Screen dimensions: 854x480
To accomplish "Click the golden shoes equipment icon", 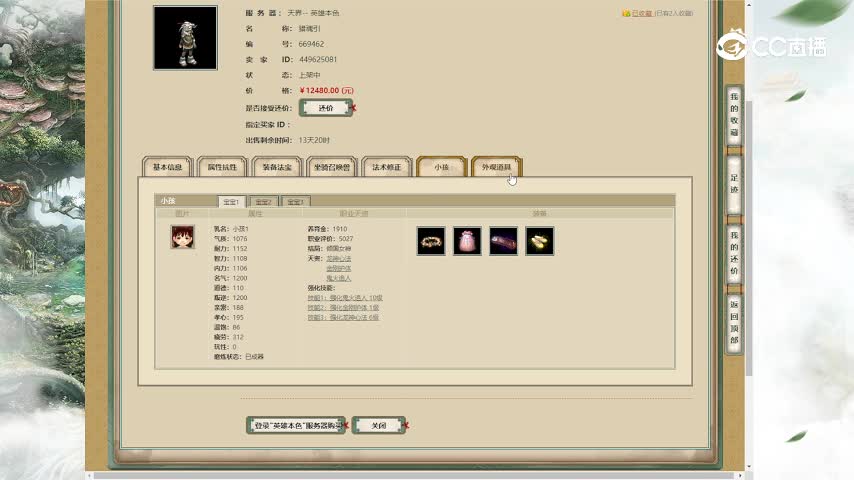I will (540, 241).
